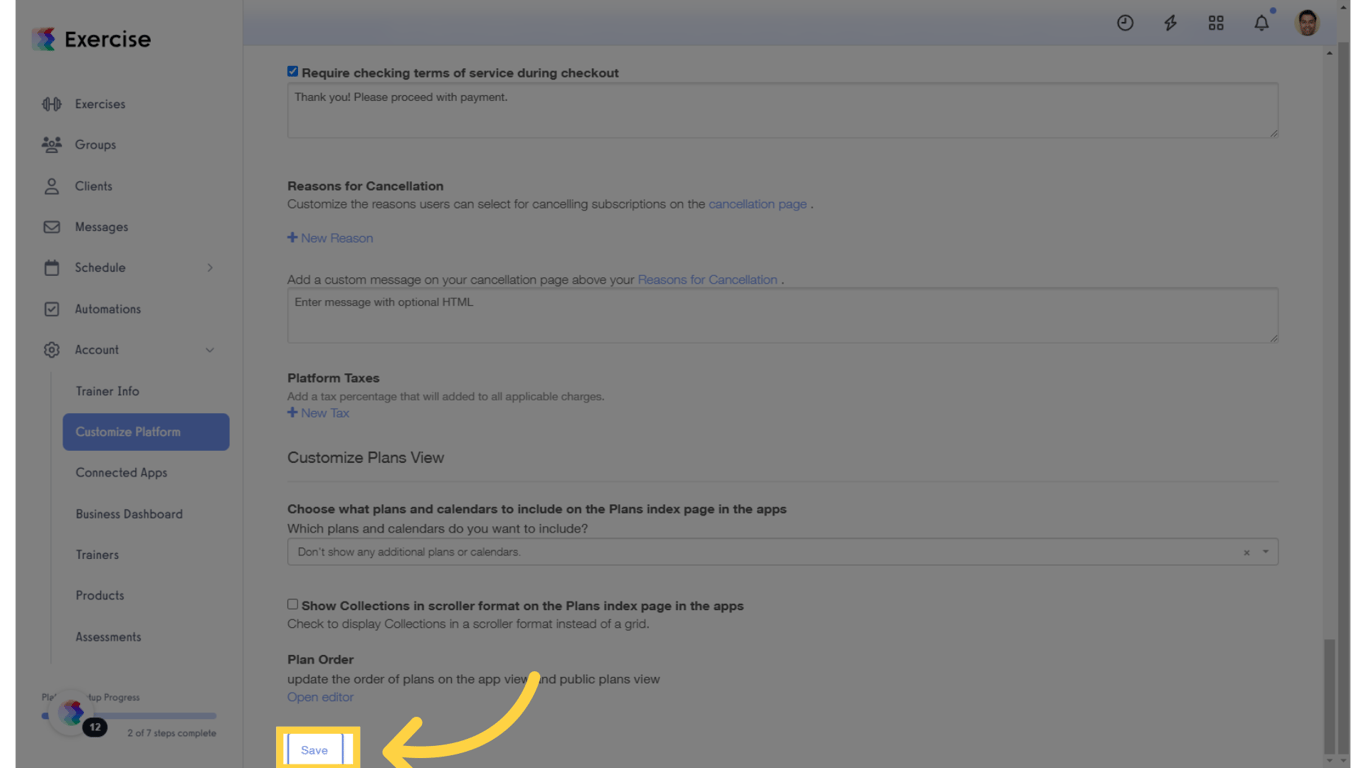Edit the terms of service message box
Image resolution: width=1366 pixels, height=768 pixels.
click(782, 110)
